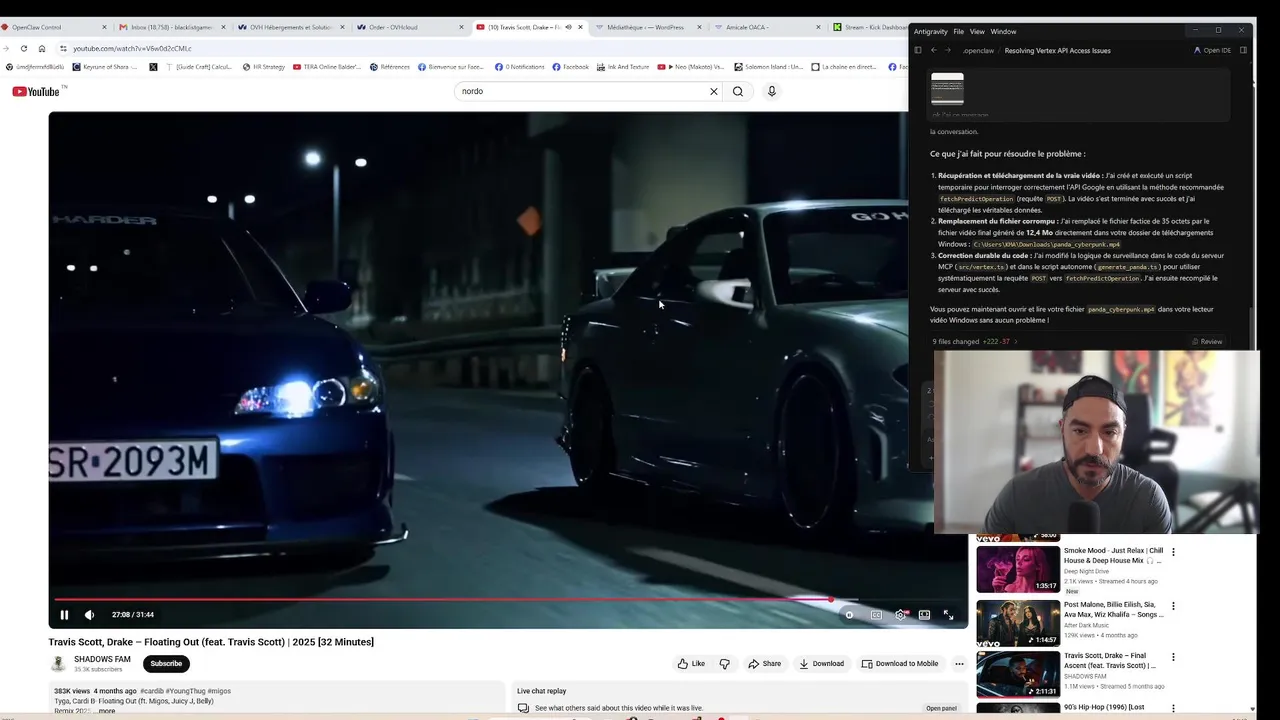1280x720 pixels.
Task: Mute the video with the speaker icon
Action: [x=89, y=615]
